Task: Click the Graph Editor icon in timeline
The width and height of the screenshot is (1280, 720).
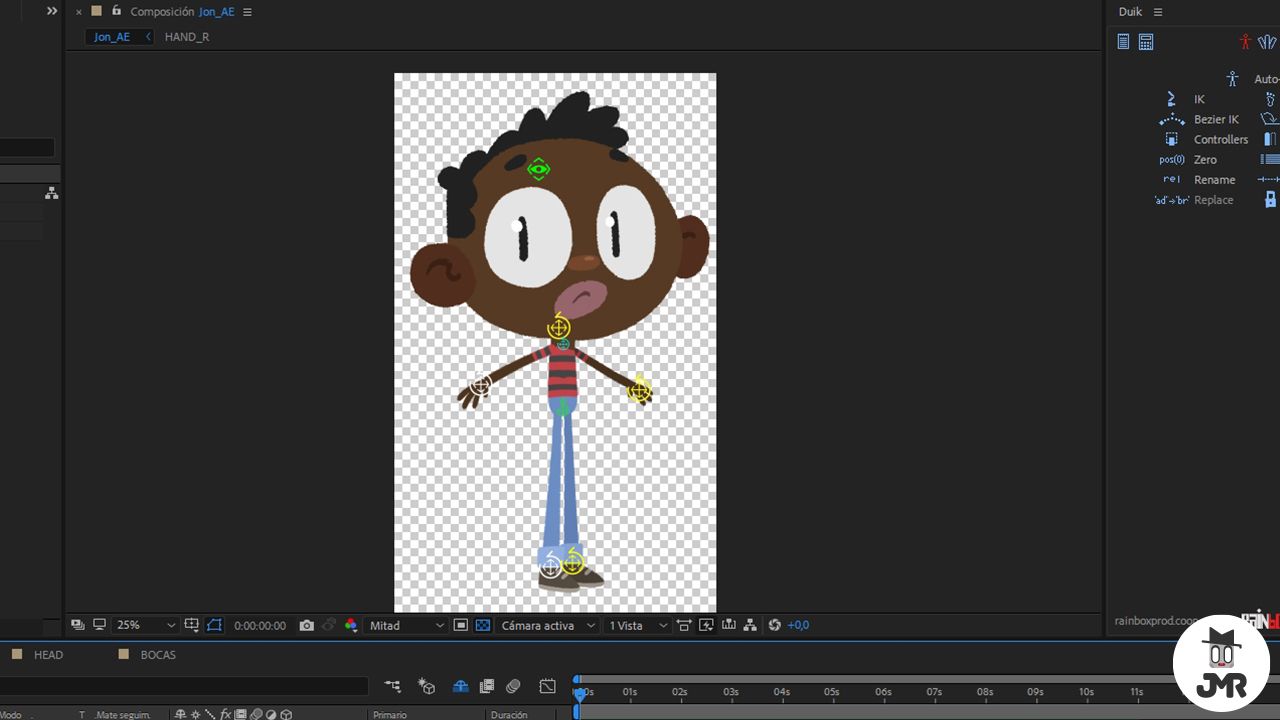Action: pyautogui.click(x=547, y=686)
